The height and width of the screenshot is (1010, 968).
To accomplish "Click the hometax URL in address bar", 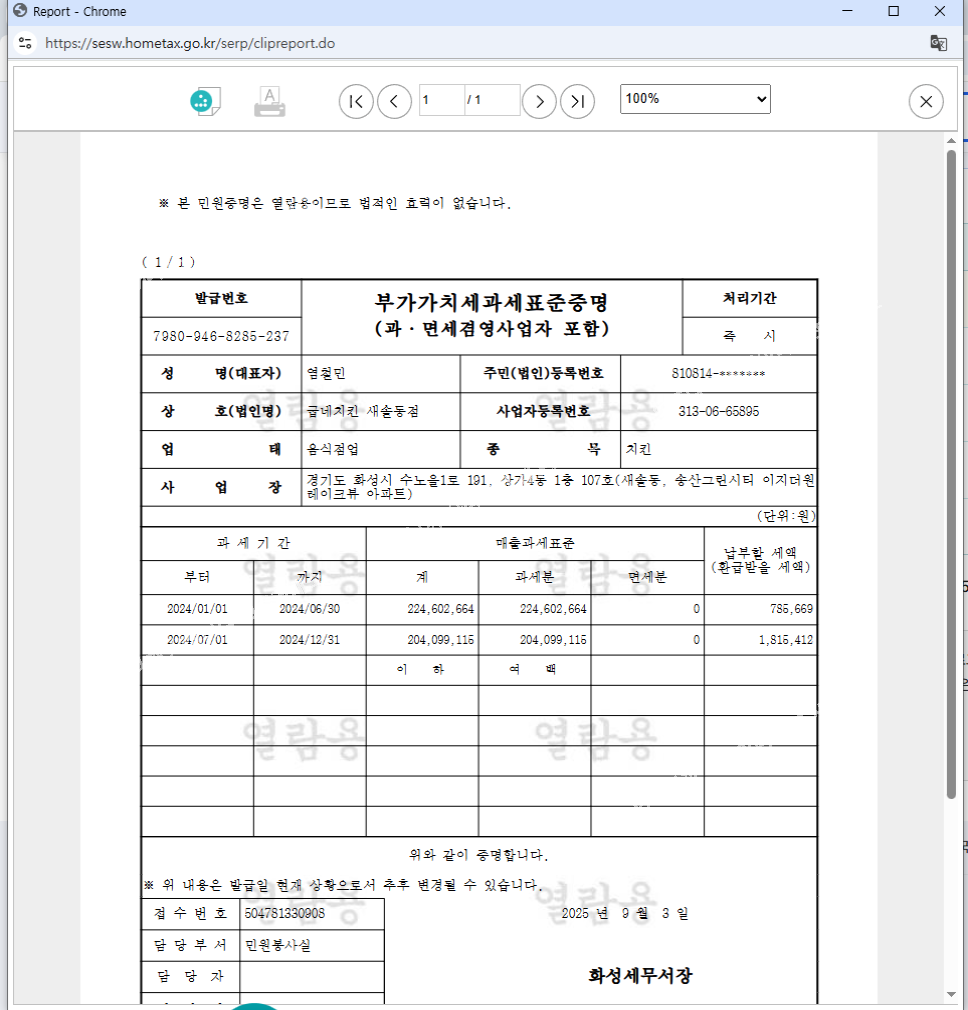I will coord(190,43).
